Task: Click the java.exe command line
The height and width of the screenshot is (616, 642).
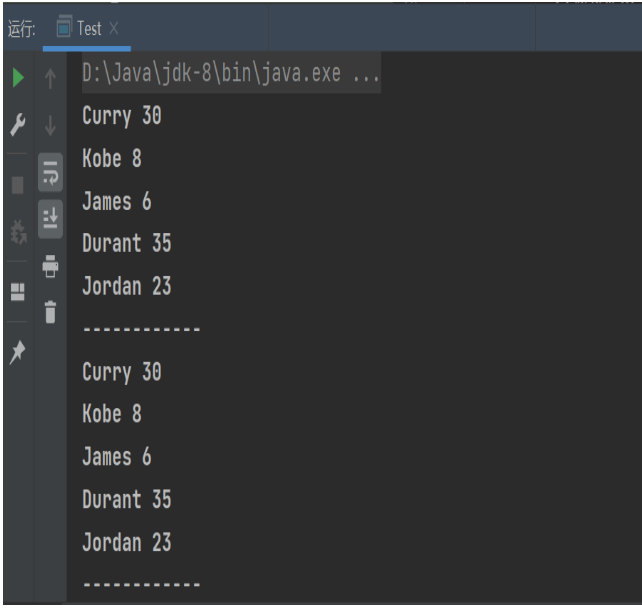Action: click(x=231, y=73)
